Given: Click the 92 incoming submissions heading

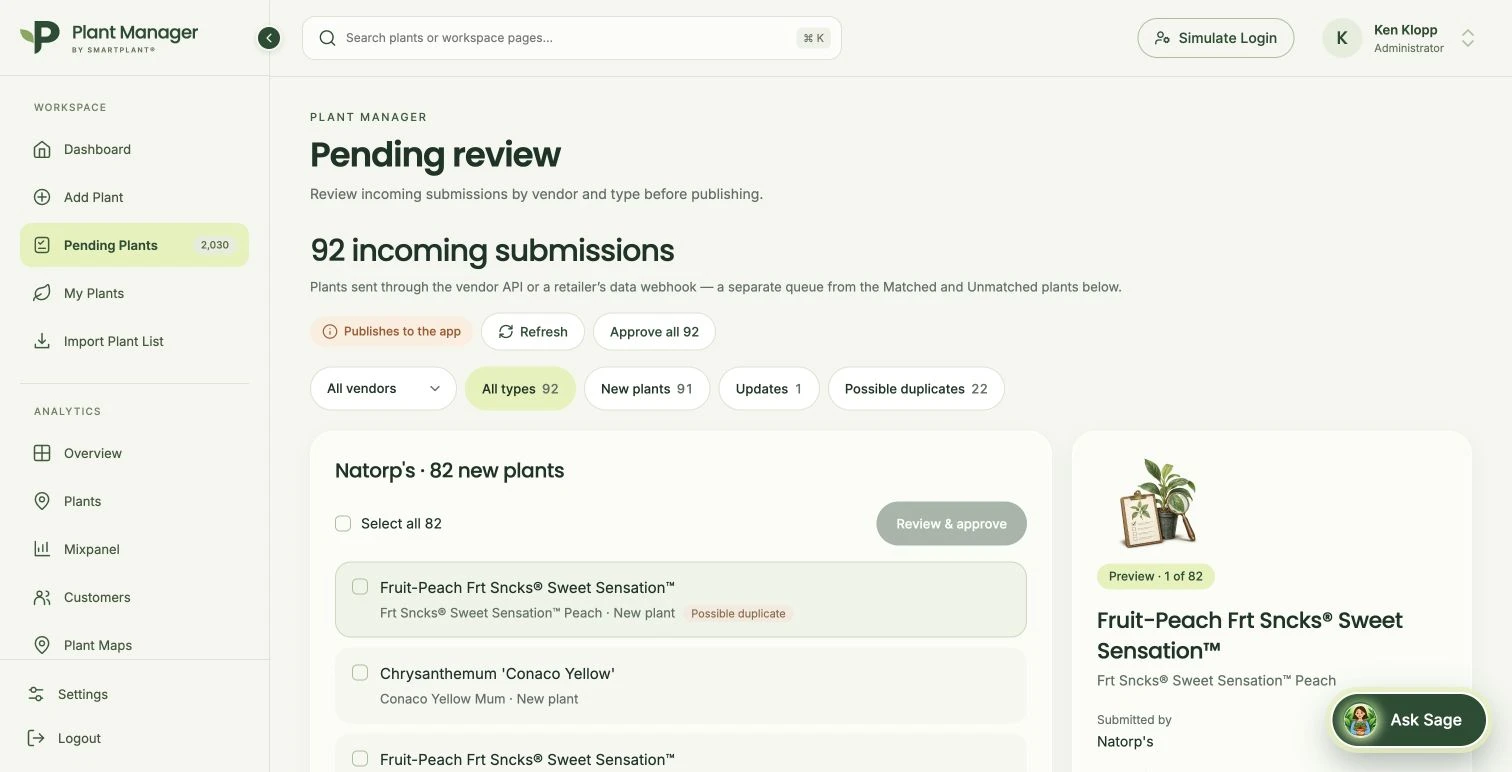Looking at the screenshot, I should click(492, 250).
